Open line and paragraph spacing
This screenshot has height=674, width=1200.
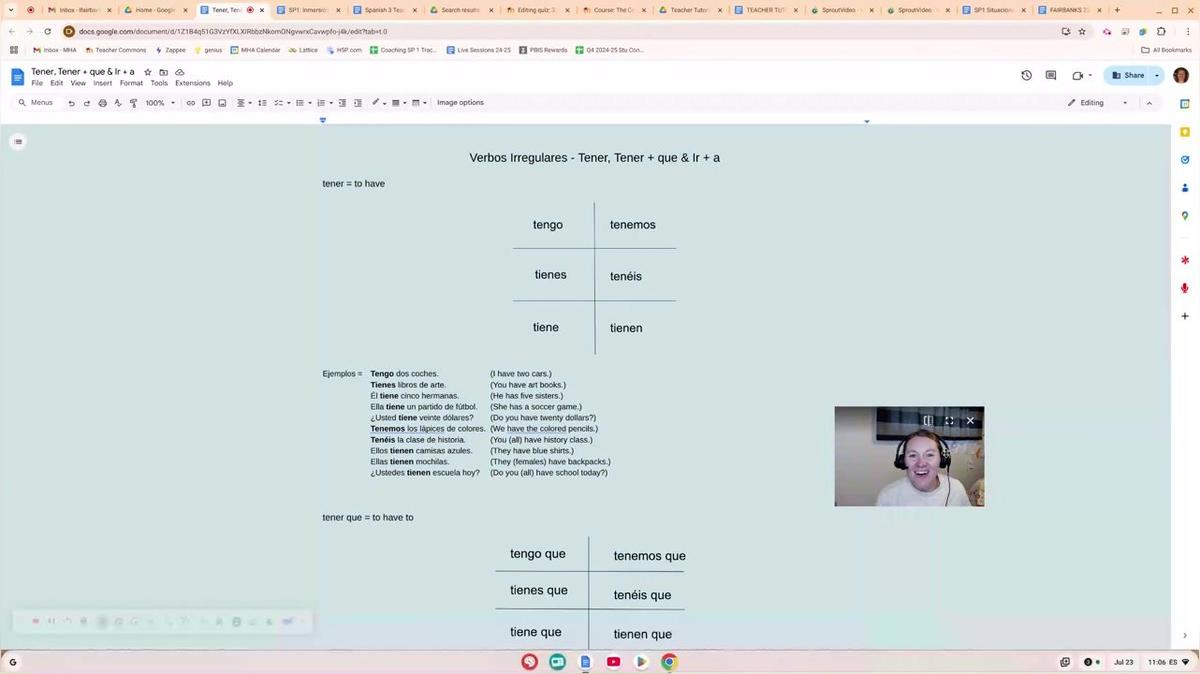pyautogui.click(x=262, y=103)
